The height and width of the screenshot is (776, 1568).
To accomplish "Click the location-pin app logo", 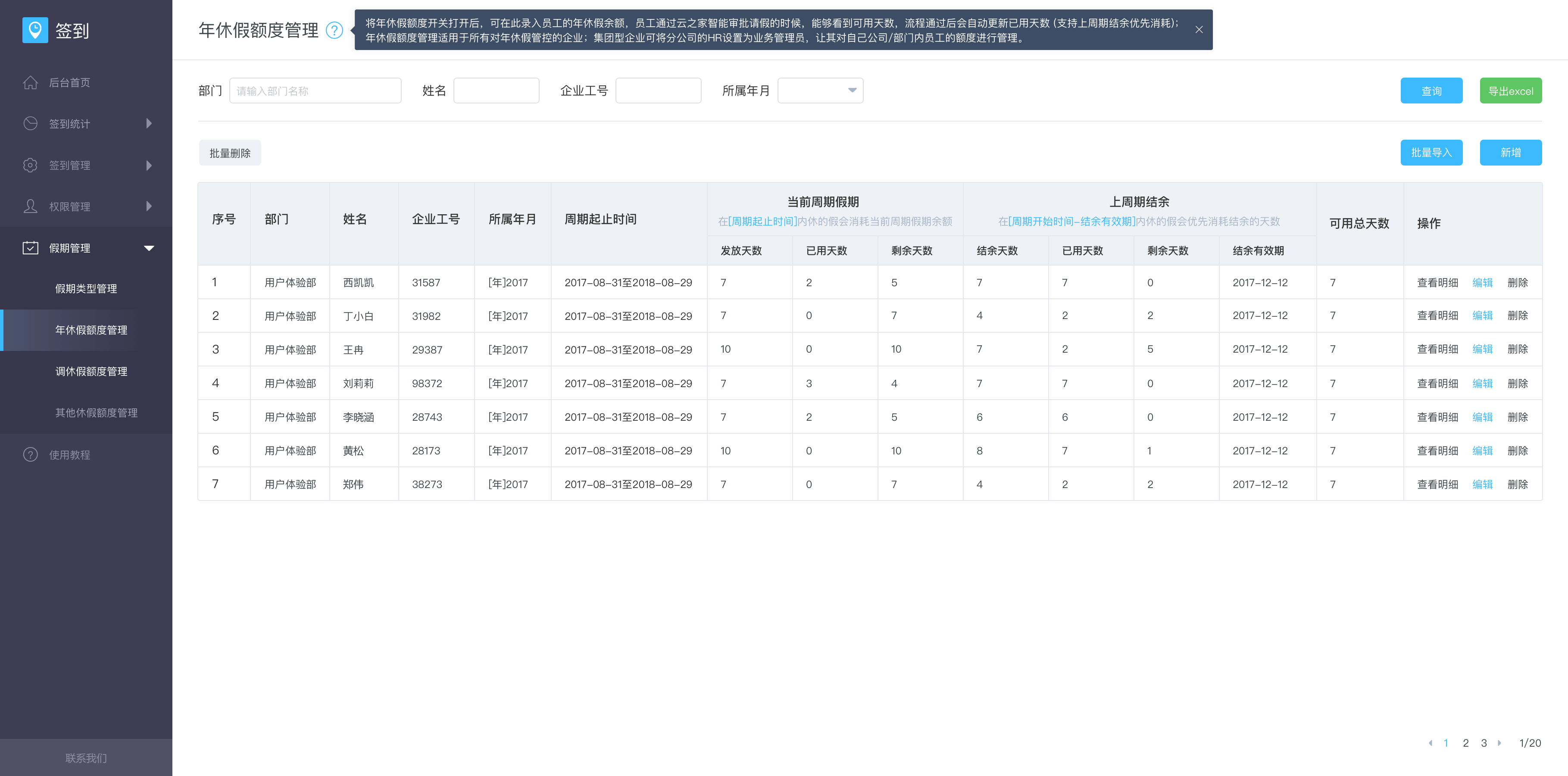I will point(34,30).
